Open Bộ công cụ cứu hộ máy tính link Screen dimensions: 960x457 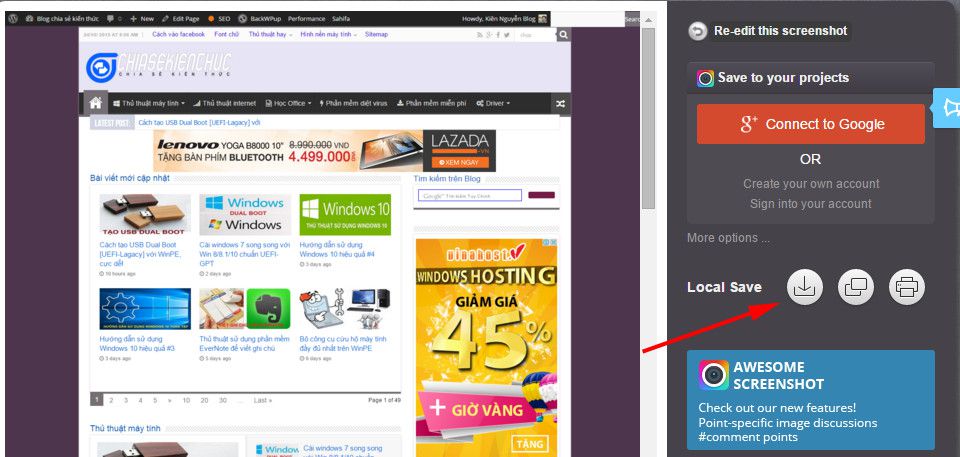click(343, 344)
